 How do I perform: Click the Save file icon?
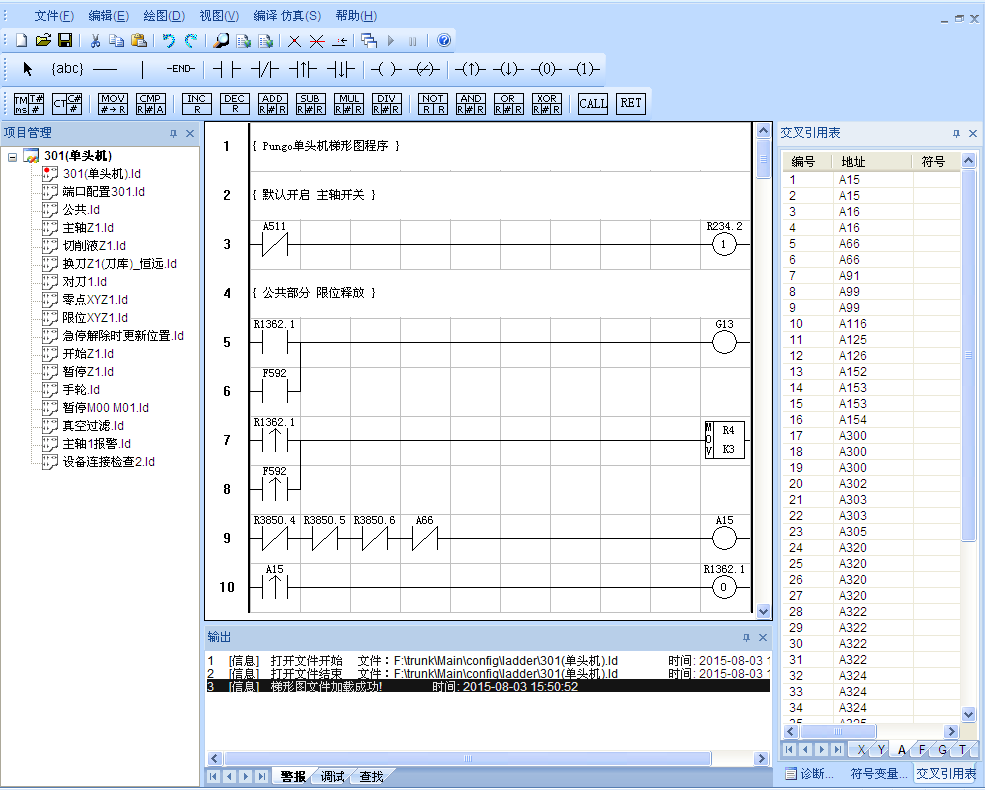65,41
